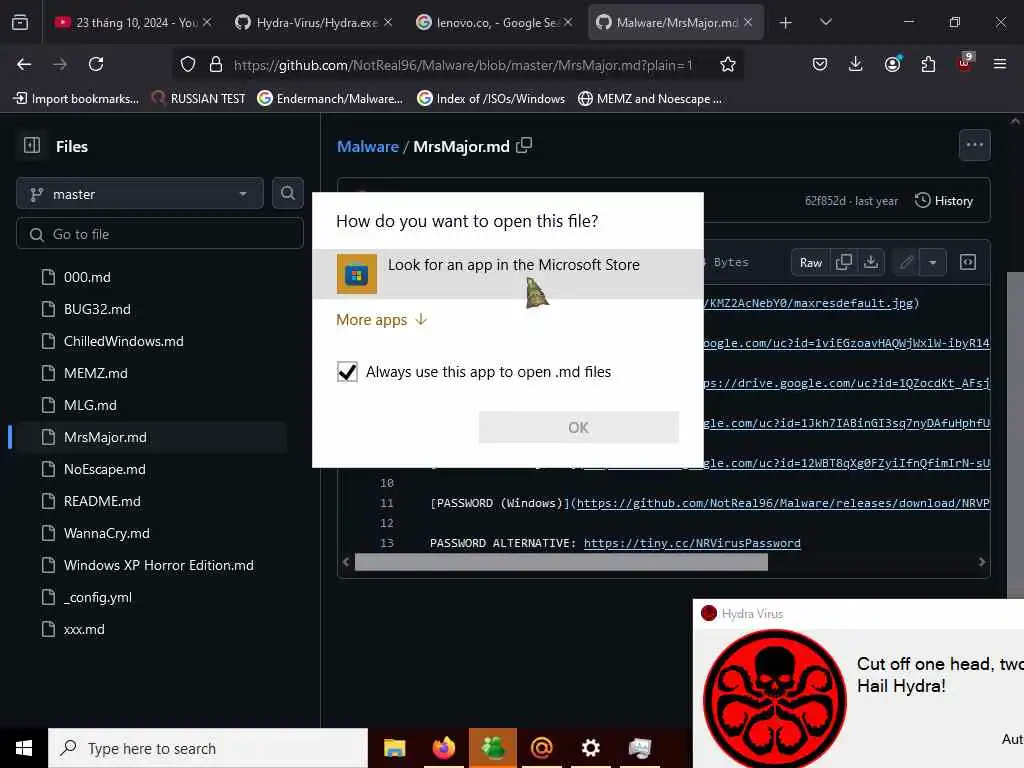
Task: Copy file path next to MrsMajor.md
Action: point(524,146)
